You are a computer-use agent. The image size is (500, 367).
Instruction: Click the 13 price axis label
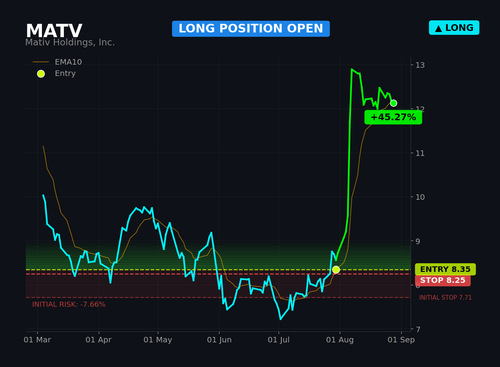[x=420, y=65]
